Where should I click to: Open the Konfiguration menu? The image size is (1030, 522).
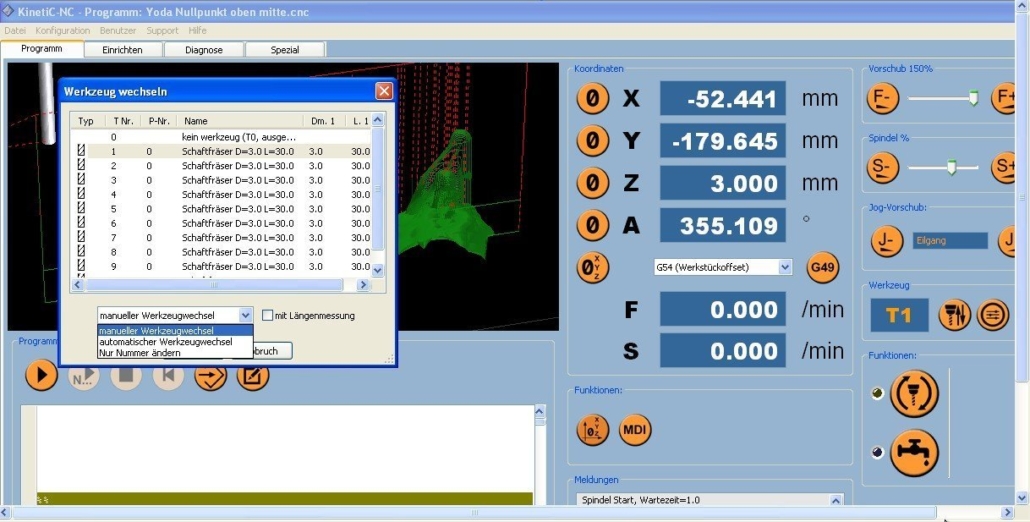(62, 31)
